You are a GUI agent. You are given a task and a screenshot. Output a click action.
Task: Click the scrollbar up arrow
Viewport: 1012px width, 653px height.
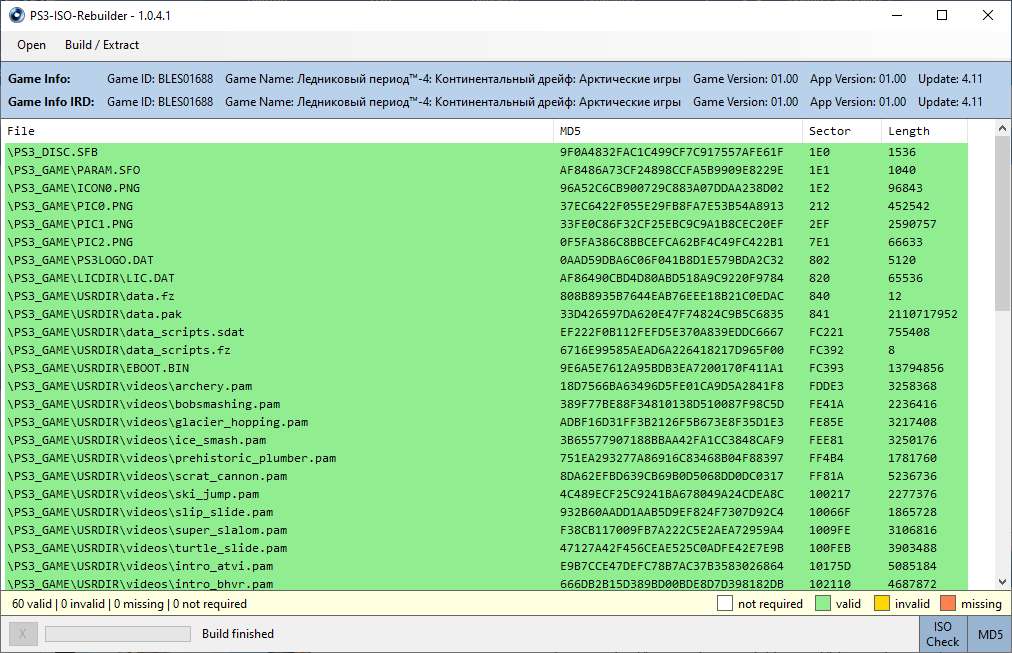tap(1003, 130)
